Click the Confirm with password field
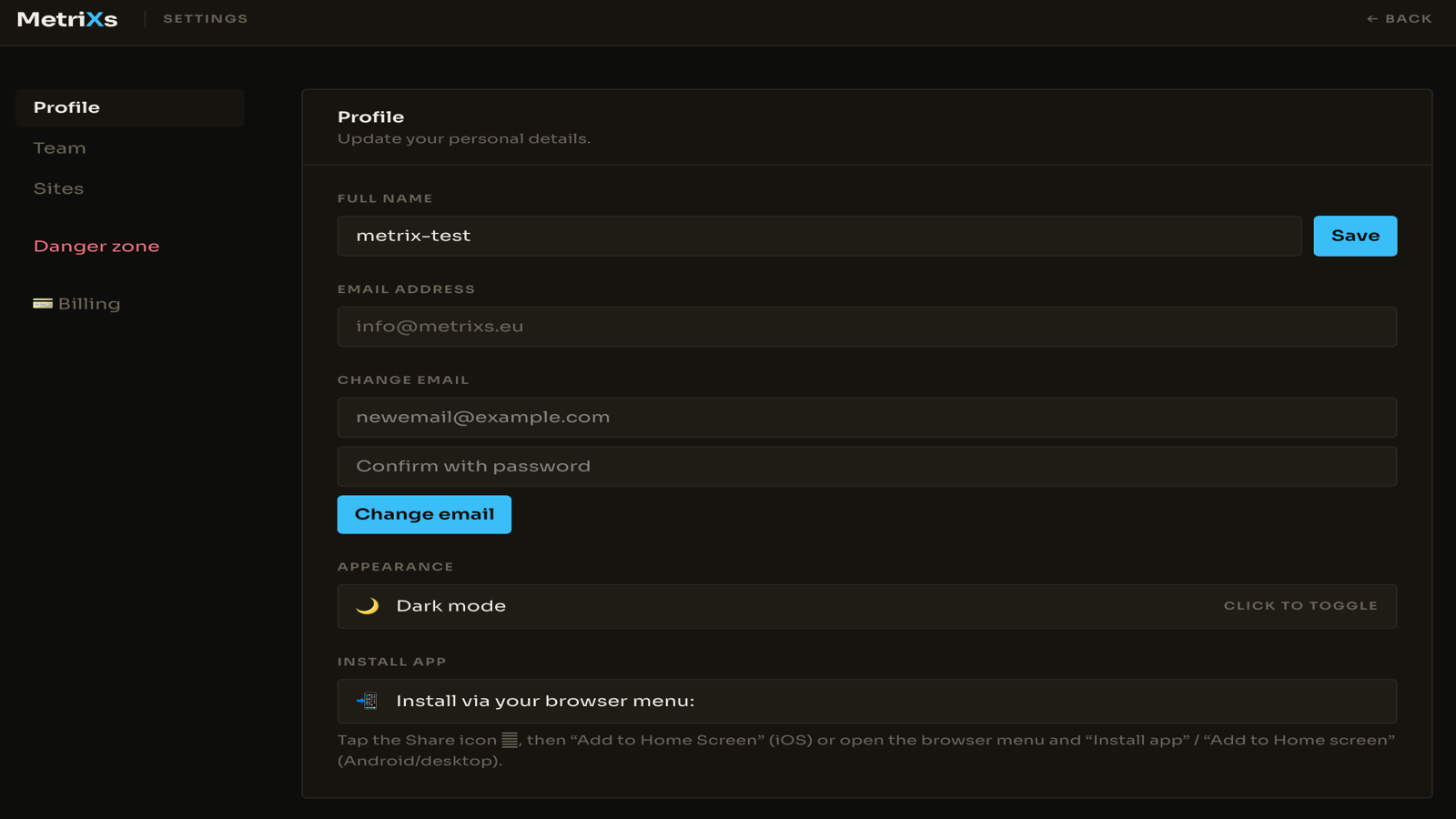This screenshot has height=819, width=1456. tap(866, 466)
